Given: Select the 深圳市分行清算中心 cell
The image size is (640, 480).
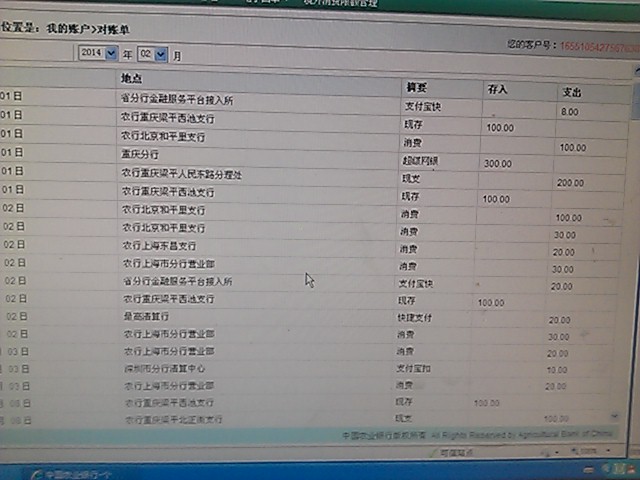Looking at the screenshot, I should tap(164, 369).
